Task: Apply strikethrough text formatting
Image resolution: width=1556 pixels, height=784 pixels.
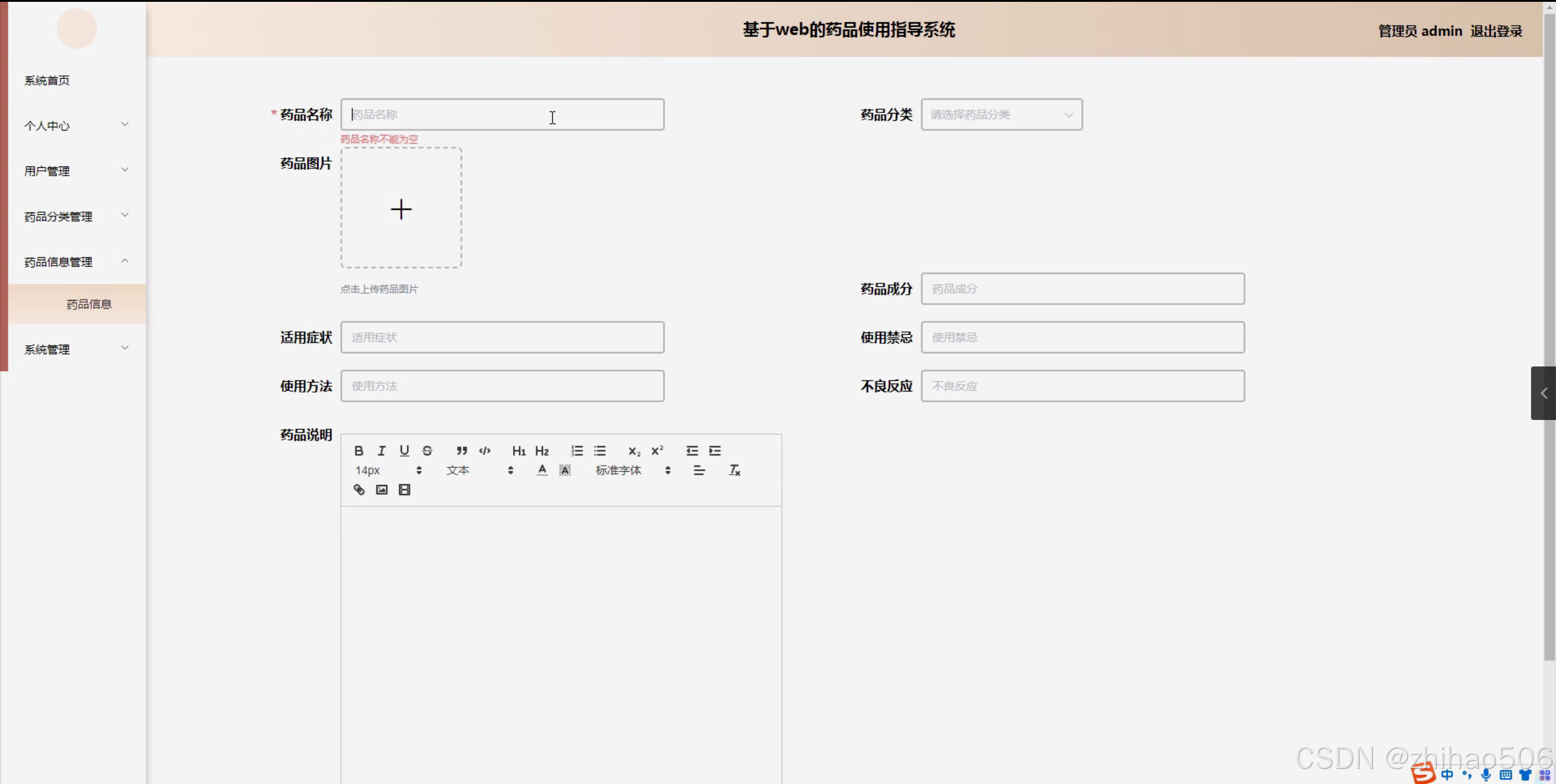Action: click(x=427, y=450)
